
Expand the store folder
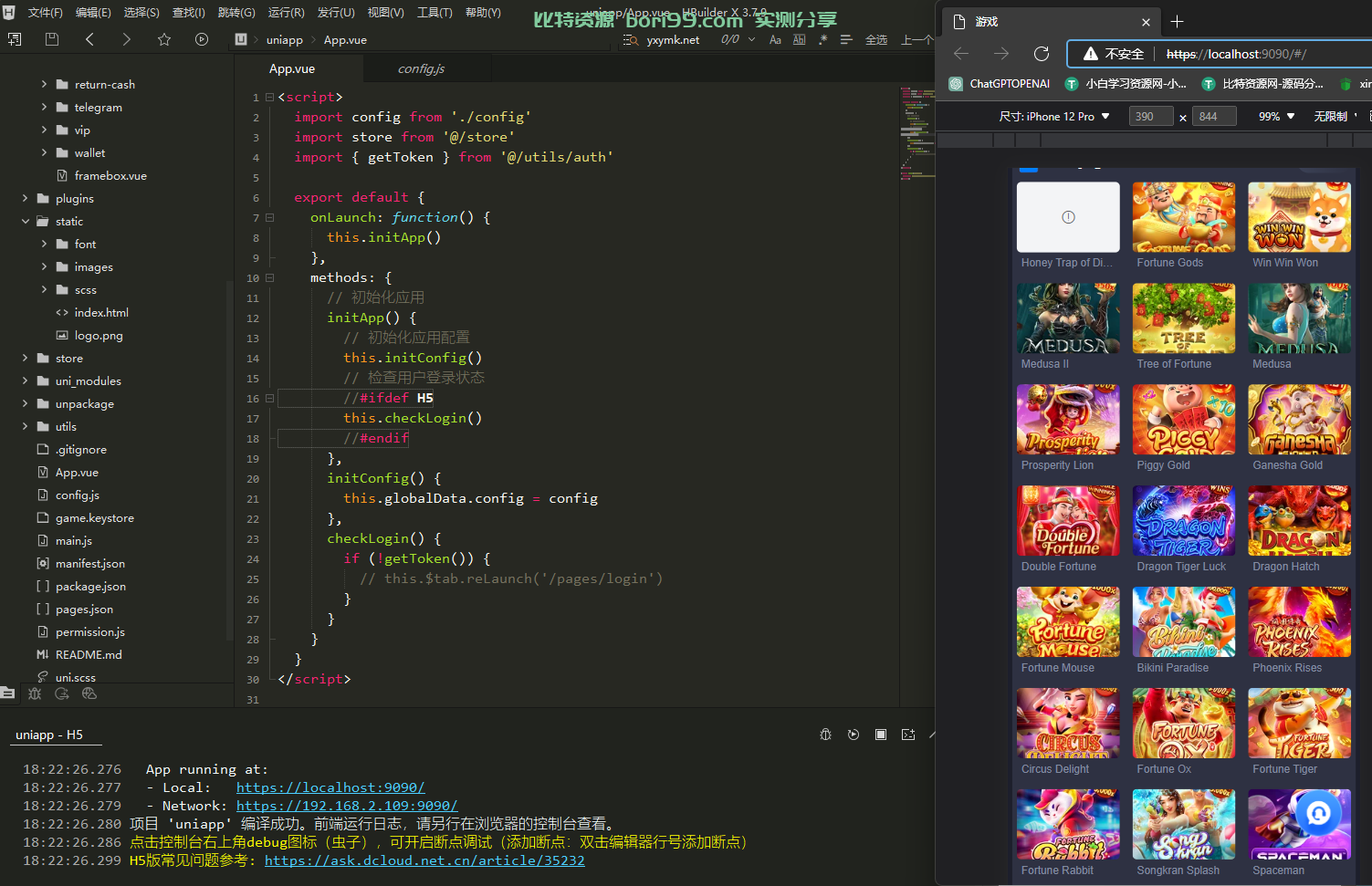[x=25, y=358]
